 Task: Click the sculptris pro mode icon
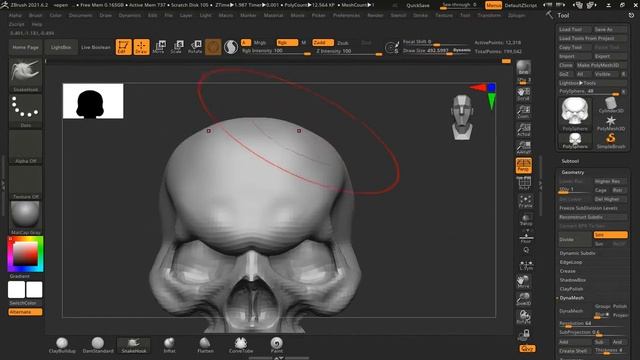click(231, 47)
